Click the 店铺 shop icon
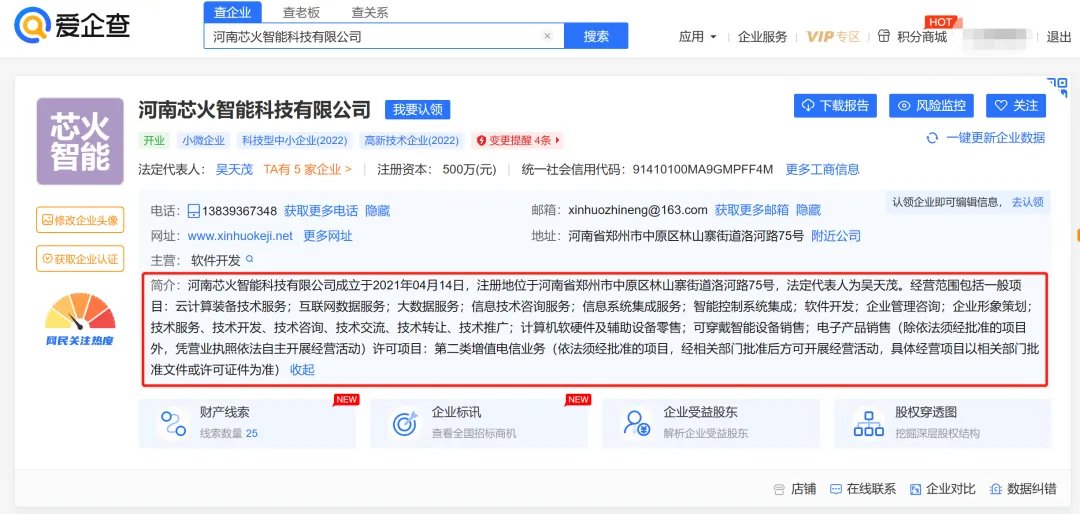Viewport: 1080px width, 514px height. [780, 489]
